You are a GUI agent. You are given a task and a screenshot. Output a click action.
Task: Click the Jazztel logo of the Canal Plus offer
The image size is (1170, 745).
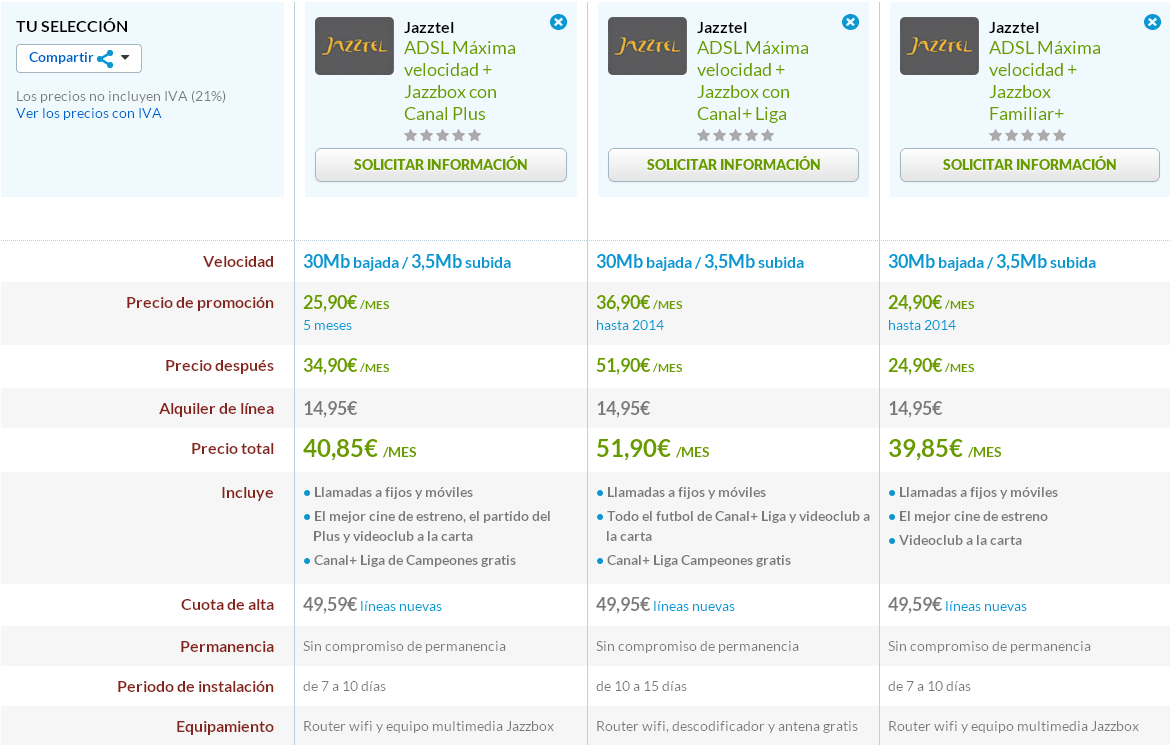354,46
